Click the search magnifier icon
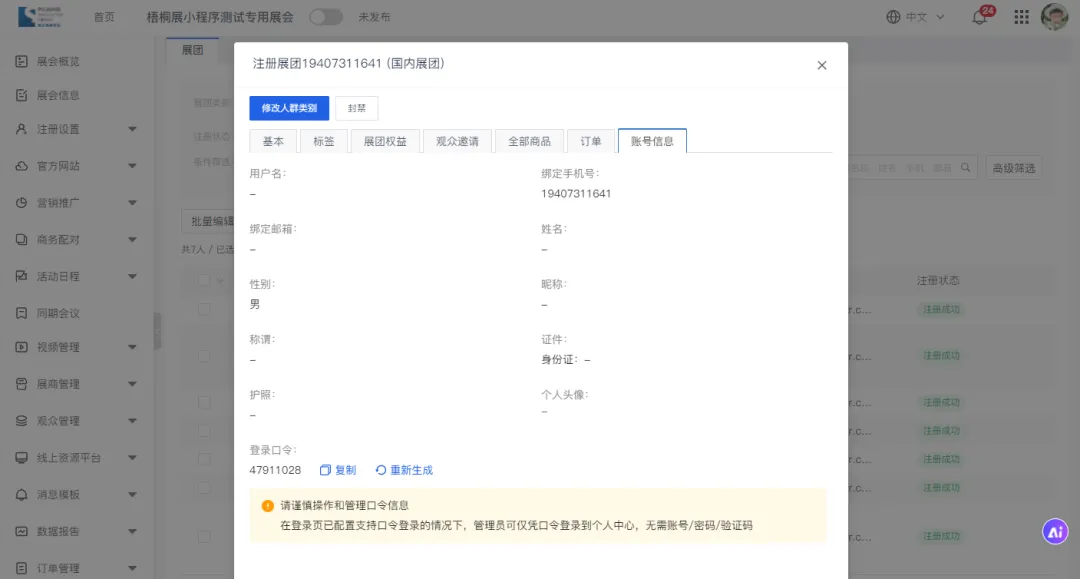 (966, 168)
